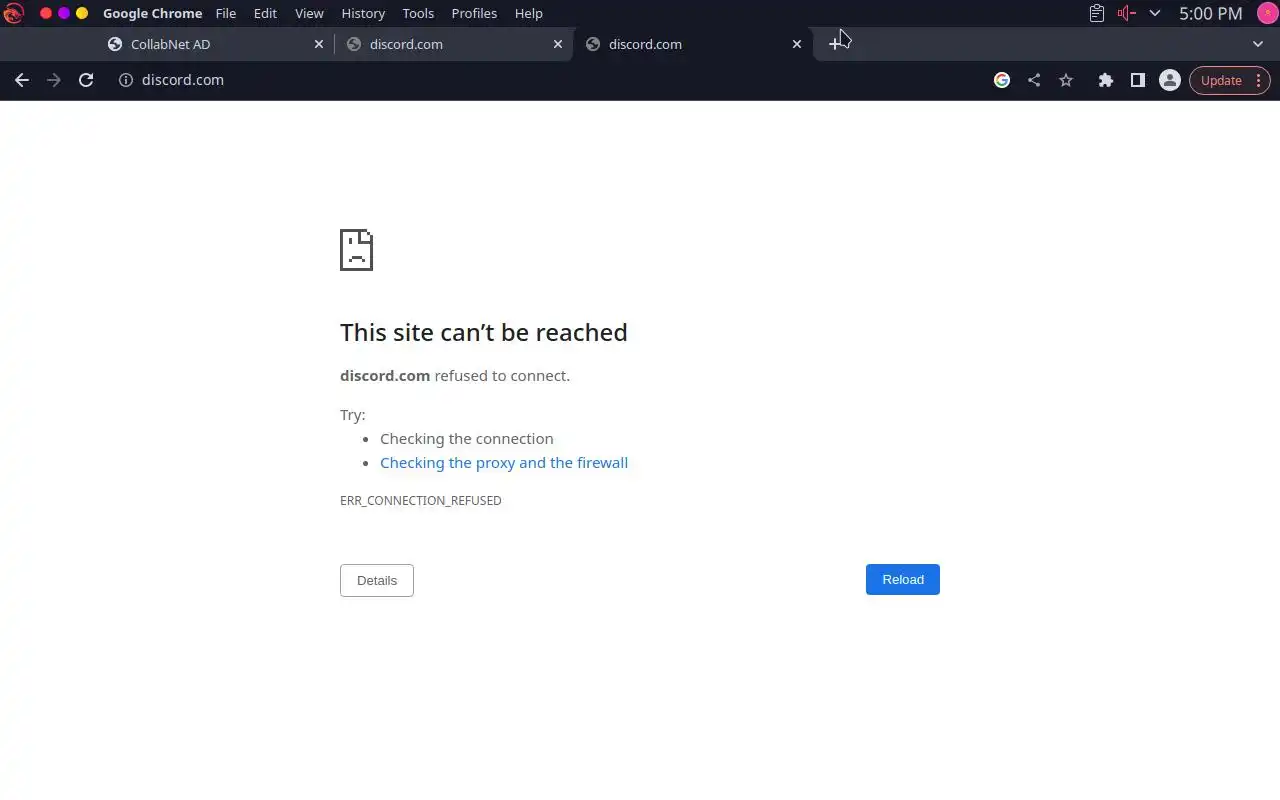This screenshot has height=800, width=1280.
Task: Open the profile avatar icon
Action: 1170,80
